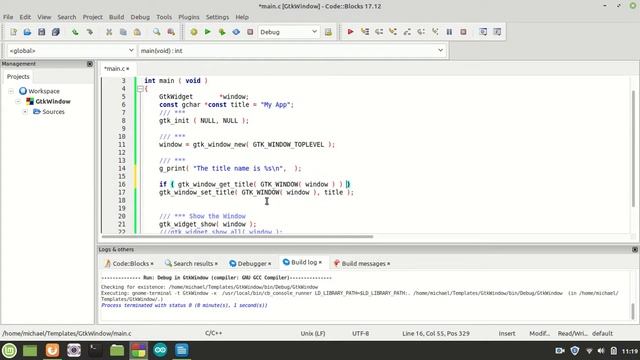Select the Build log tab

click(303, 262)
